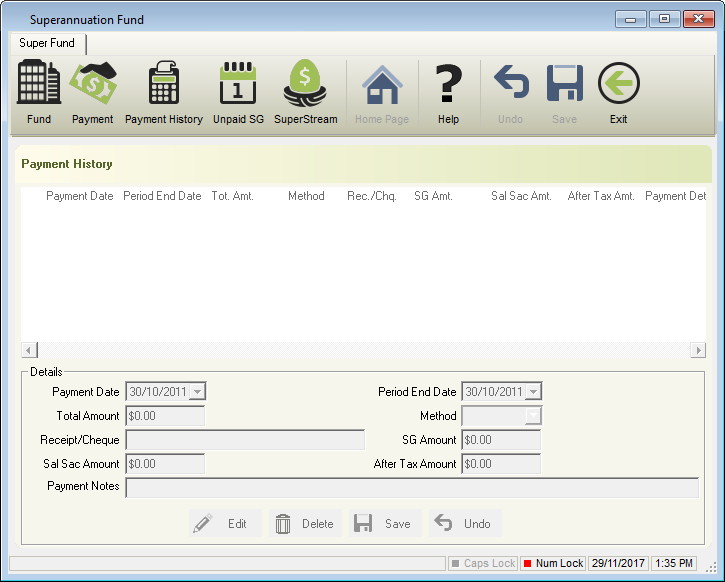Viewport: 725px width, 582px height.
Task: Switch to the Super Fund tab
Action: [47, 43]
